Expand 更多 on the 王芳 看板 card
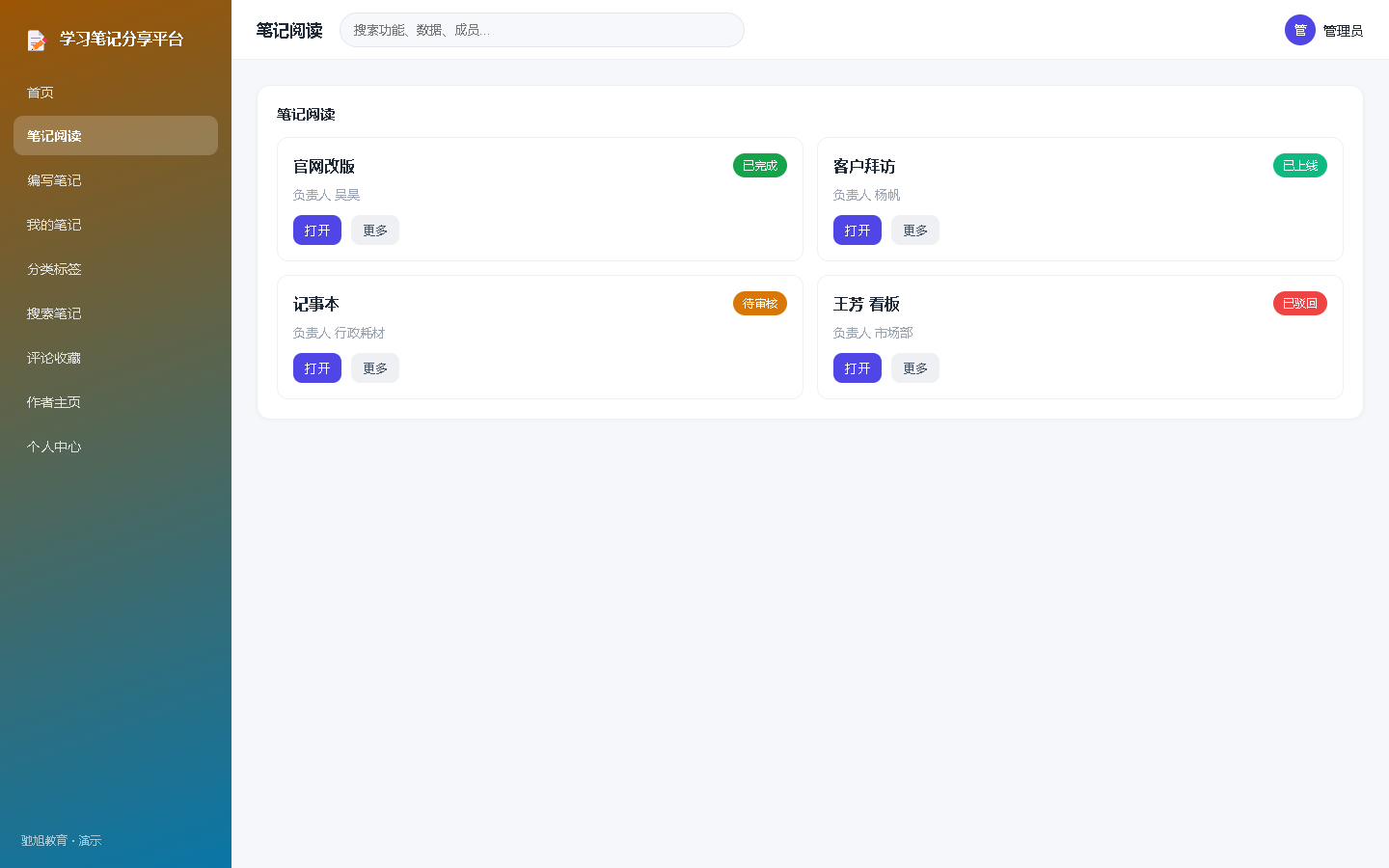 pyautogui.click(x=915, y=368)
